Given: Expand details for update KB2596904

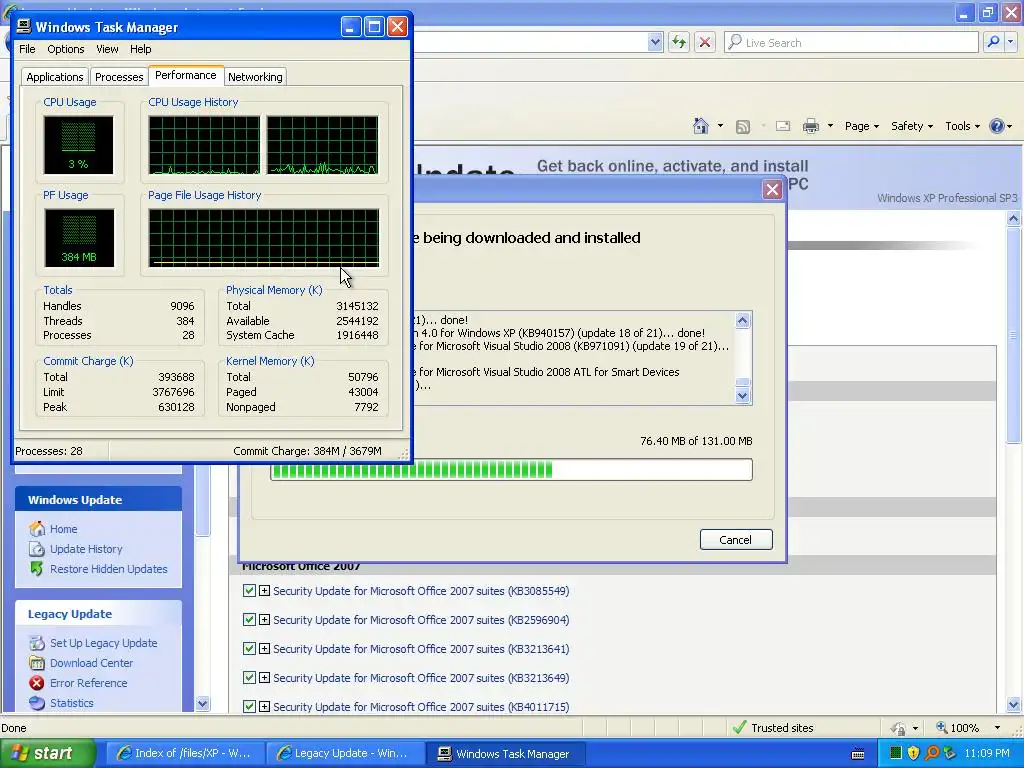Looking at the screenshot, I should click(x=264, y=620).
